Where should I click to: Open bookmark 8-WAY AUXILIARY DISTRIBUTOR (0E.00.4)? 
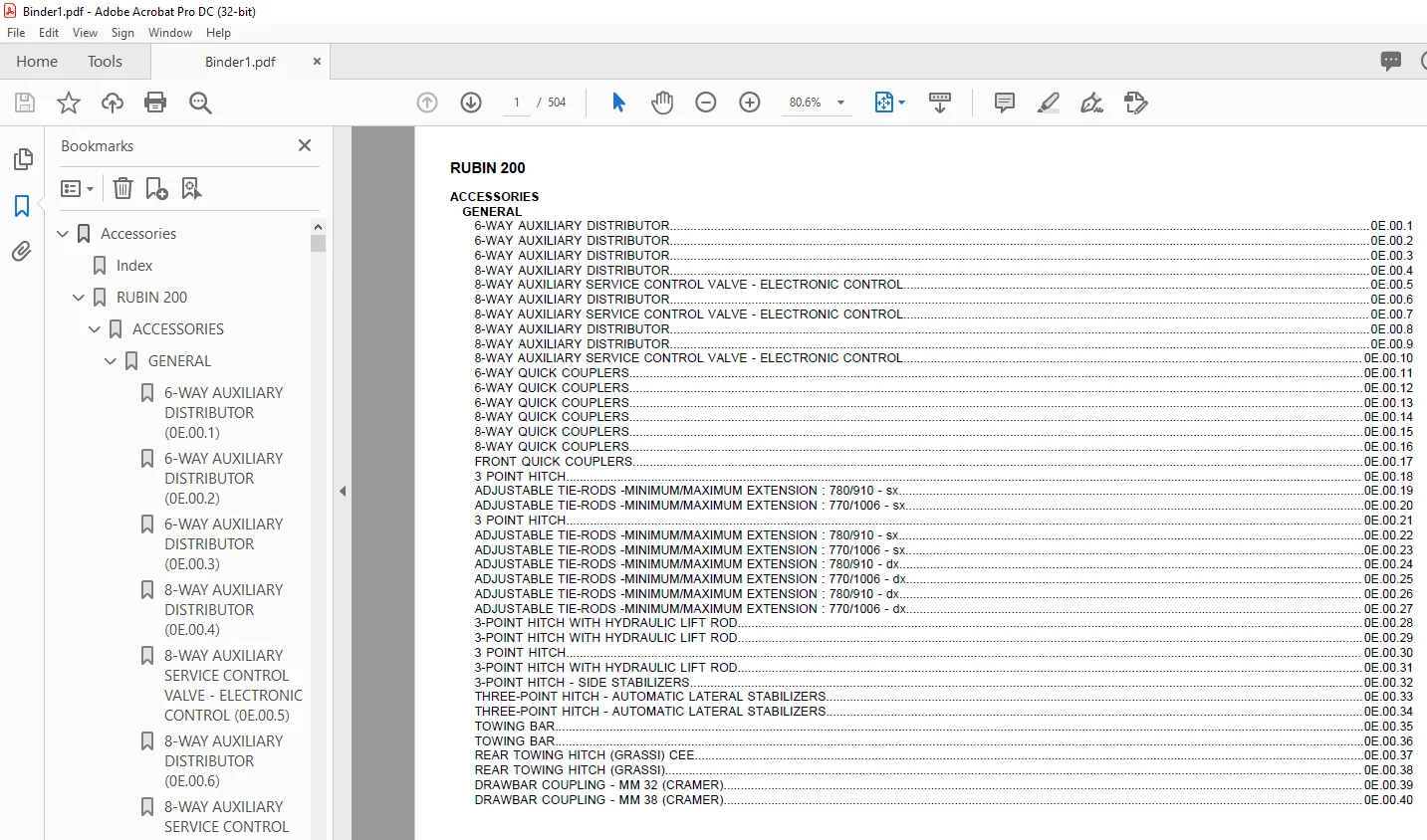223,610
